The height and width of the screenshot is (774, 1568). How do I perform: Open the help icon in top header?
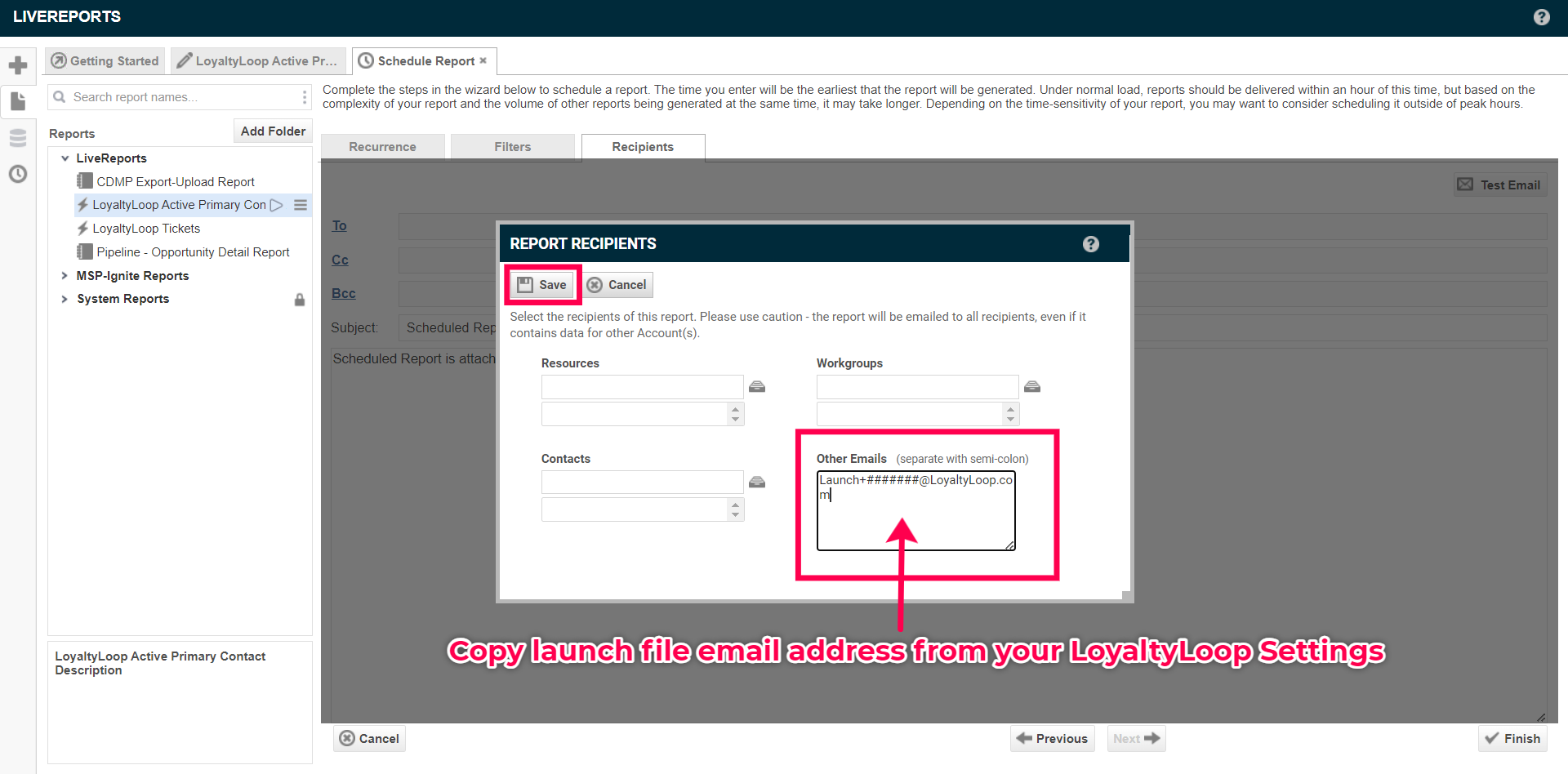[1541, 17]
